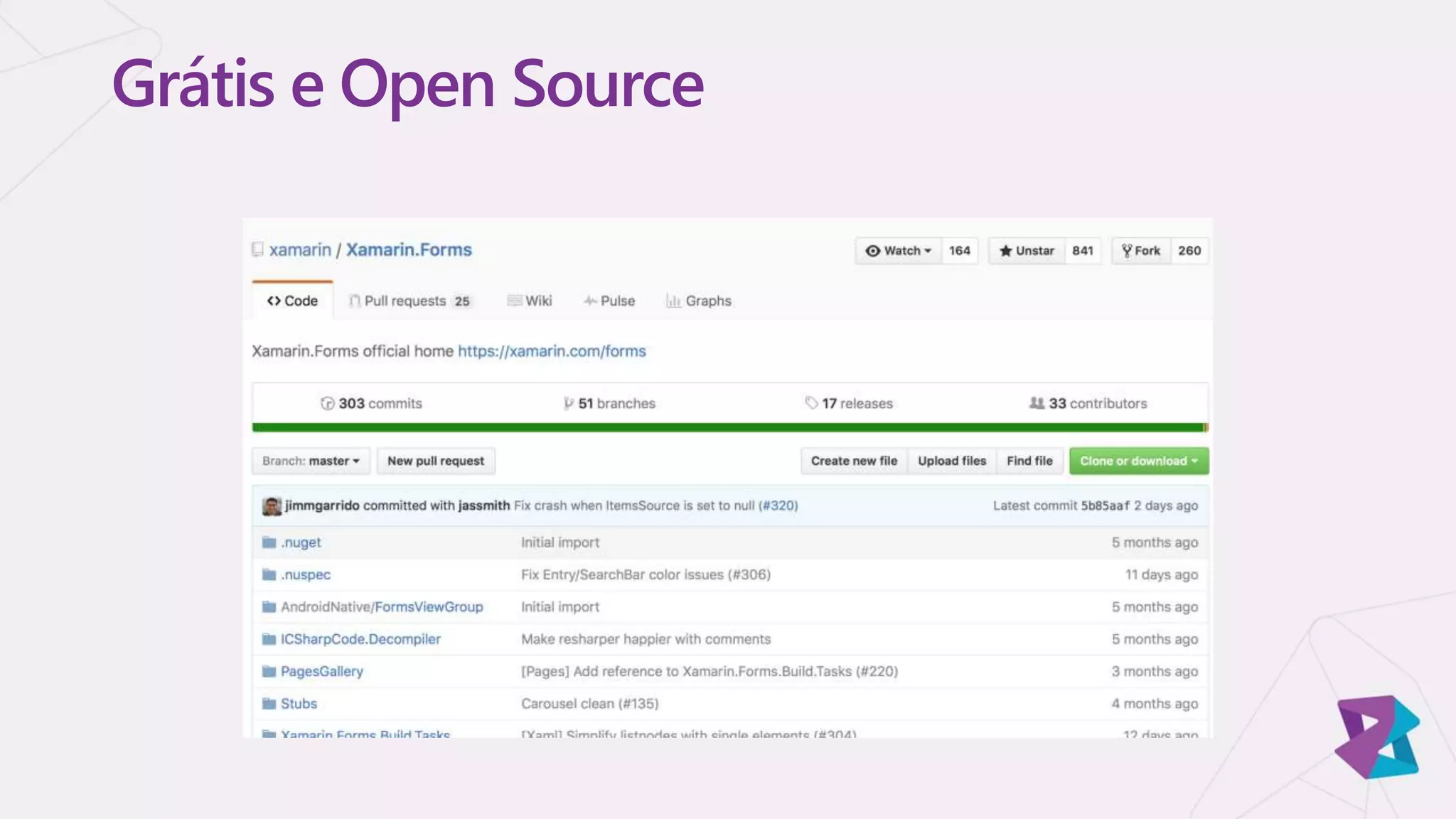The width and height of the screenshot is (1456, 819).
Task: Open the #320 pull request link
Action: 778,505
